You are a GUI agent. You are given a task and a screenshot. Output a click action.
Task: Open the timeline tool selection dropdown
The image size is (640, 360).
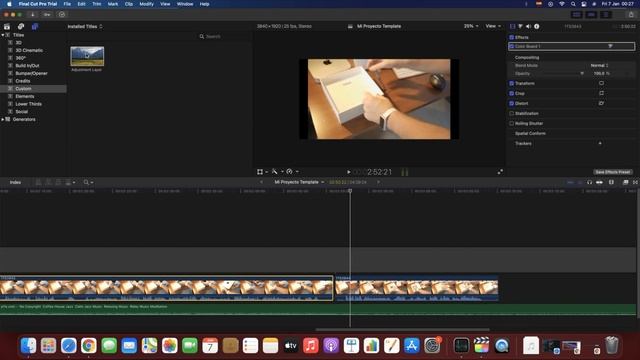[88, 182]
